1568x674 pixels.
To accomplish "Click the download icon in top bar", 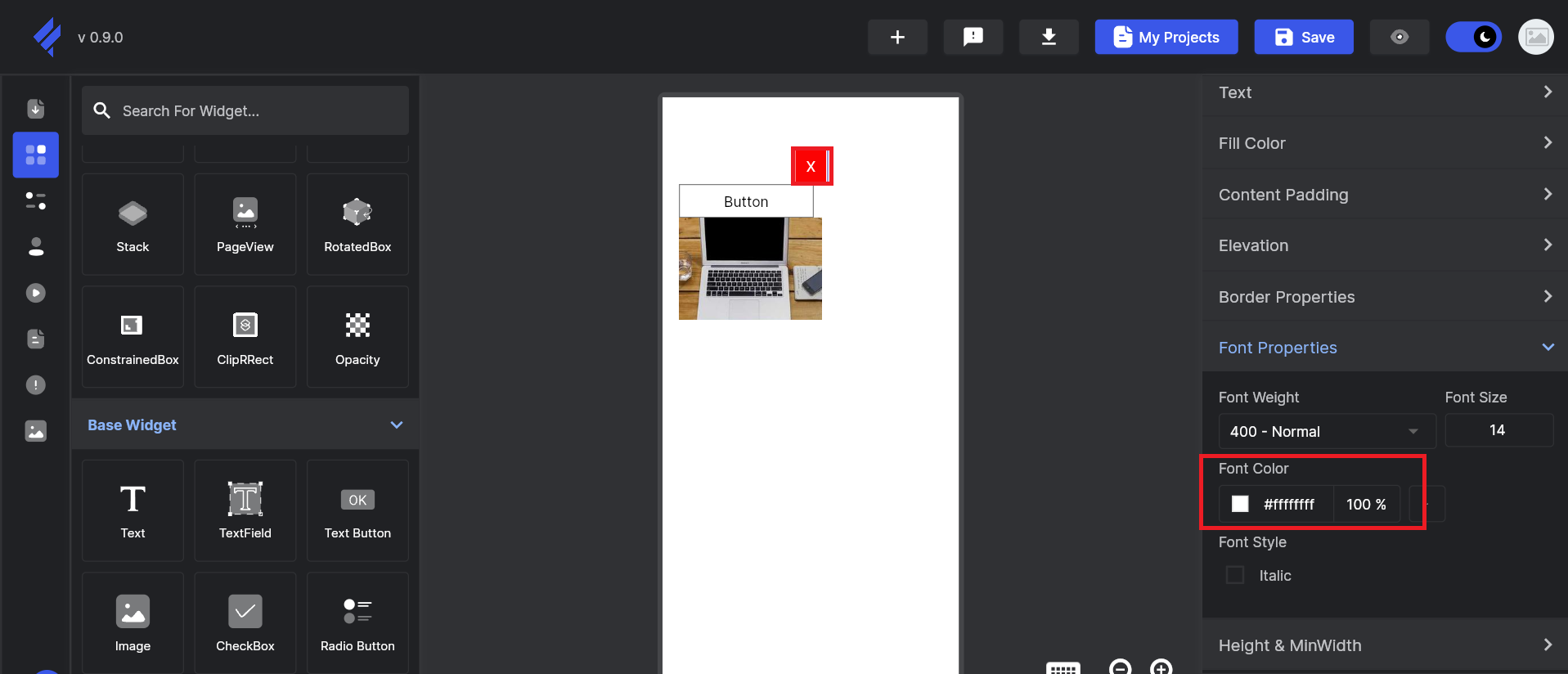I will click(x=1049, y=37).
